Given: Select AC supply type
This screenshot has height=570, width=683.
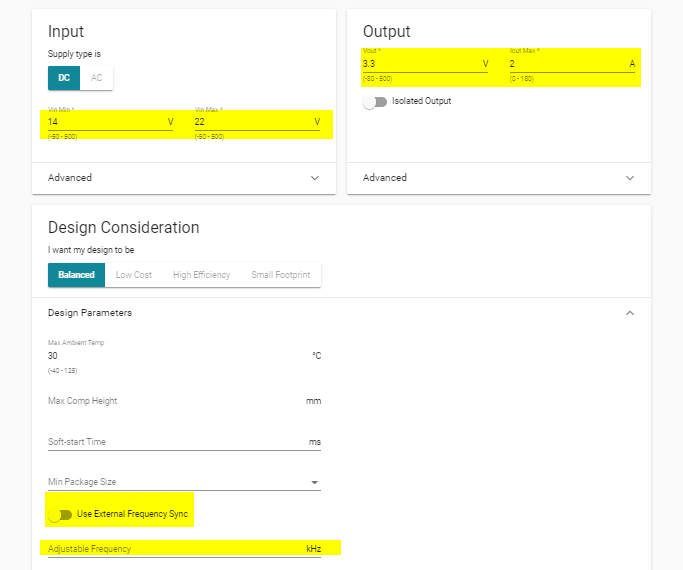Looking at the screenshot, I should click(97, 78).
